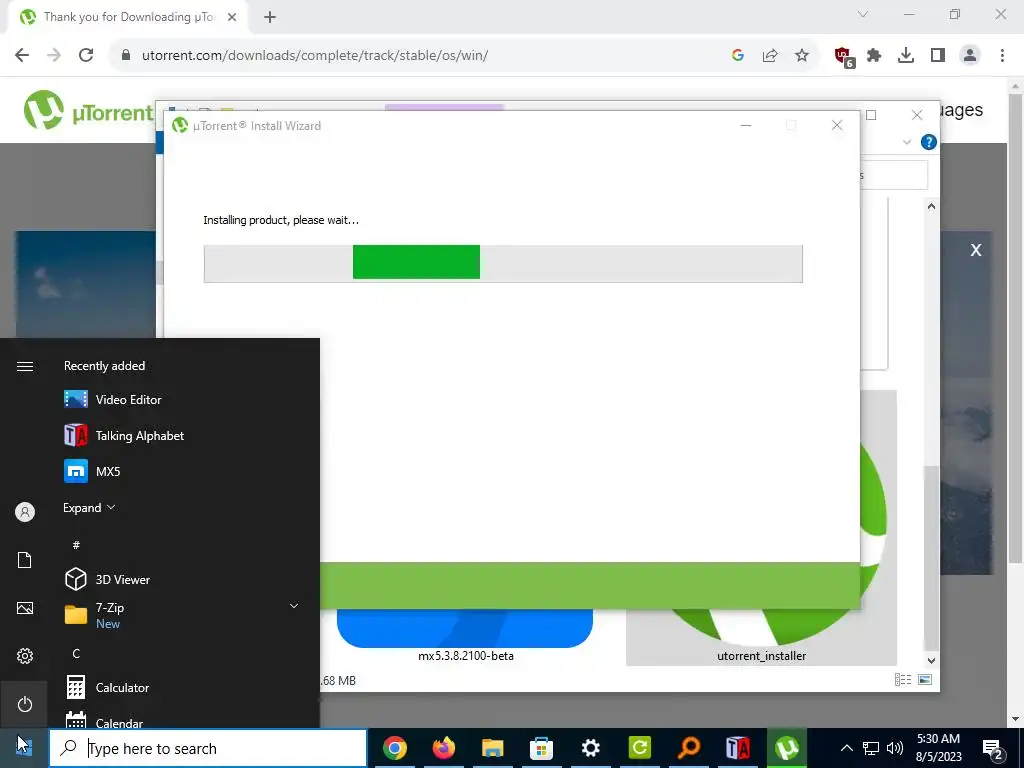This screenshot has height=768, width=1024.
Task: Open Chrome downloads
Action: (x=906, y=56)
